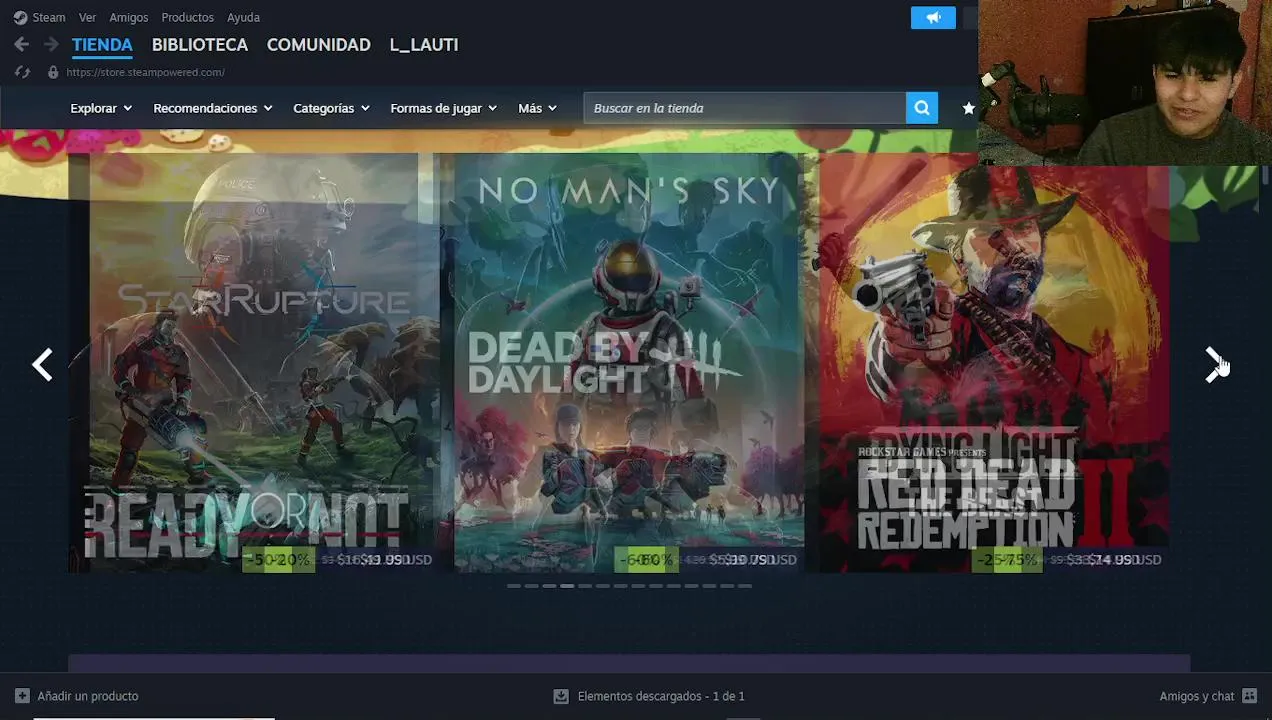The image size is (1272, 720).
Task: Open the Ver menu
Action: click(x=87, y=17)
